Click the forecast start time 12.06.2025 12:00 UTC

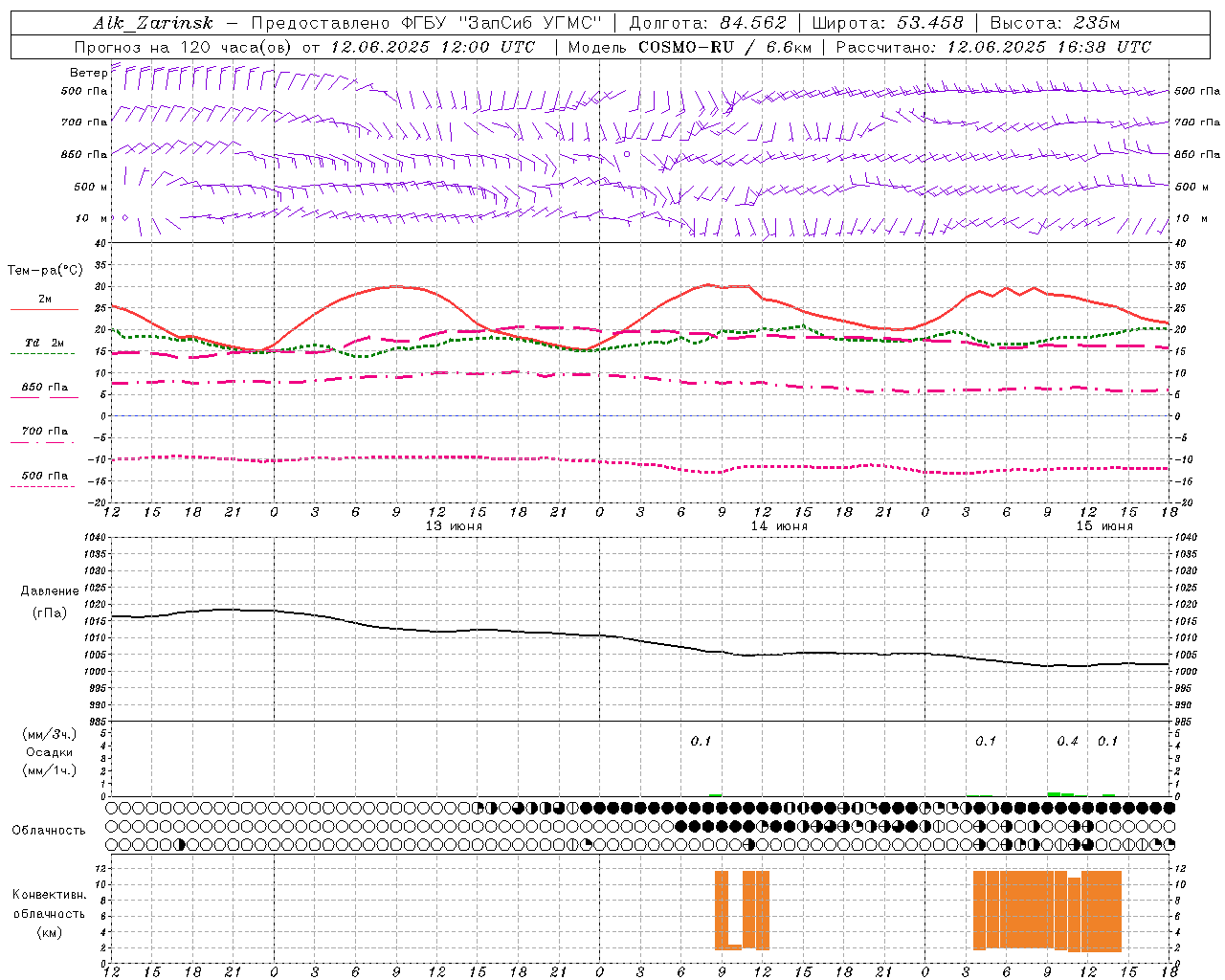pos(433,47)
